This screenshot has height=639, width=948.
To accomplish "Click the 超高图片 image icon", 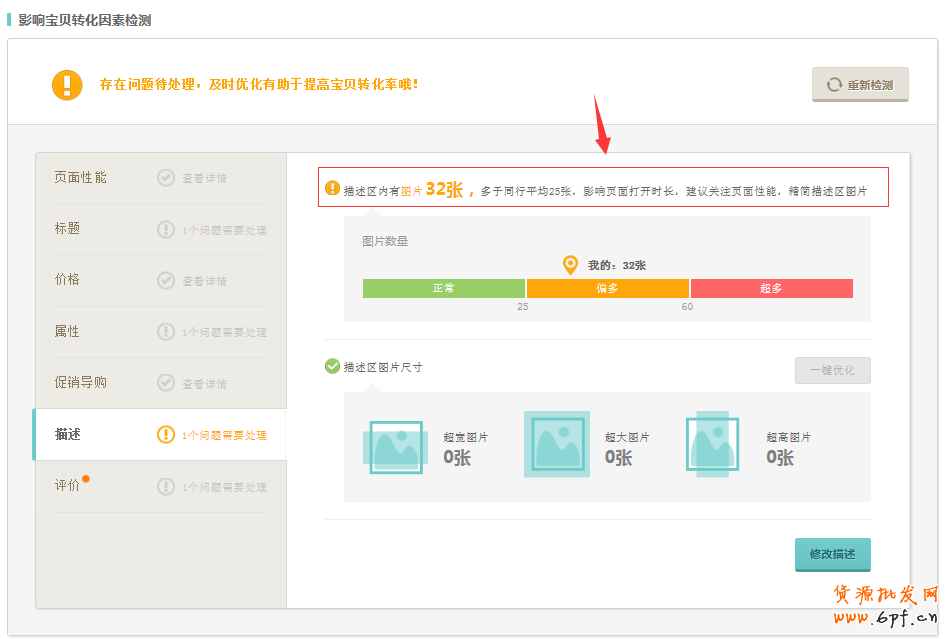I will pyautogui.click(x=712, y=444).
